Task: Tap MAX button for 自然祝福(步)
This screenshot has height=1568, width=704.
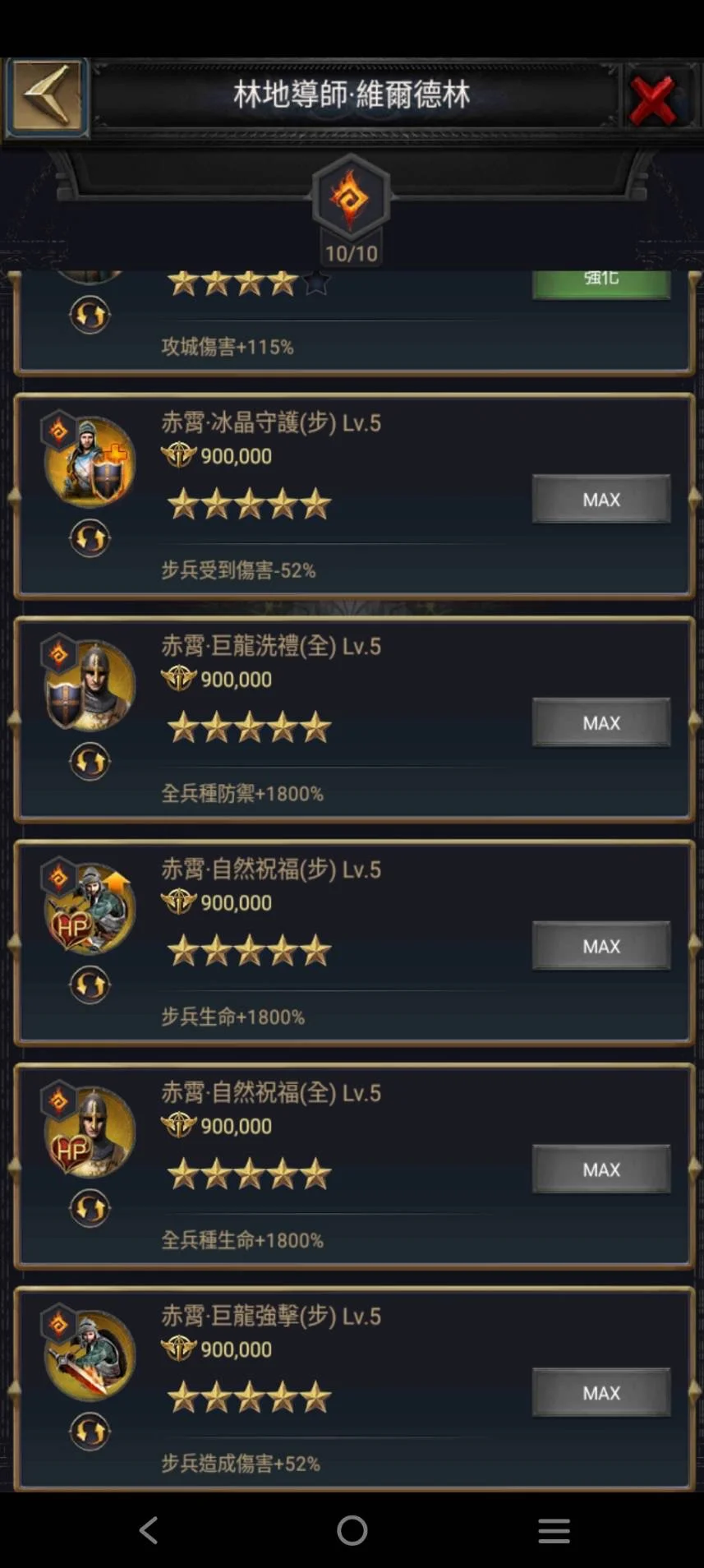Action: coord(601,946)
